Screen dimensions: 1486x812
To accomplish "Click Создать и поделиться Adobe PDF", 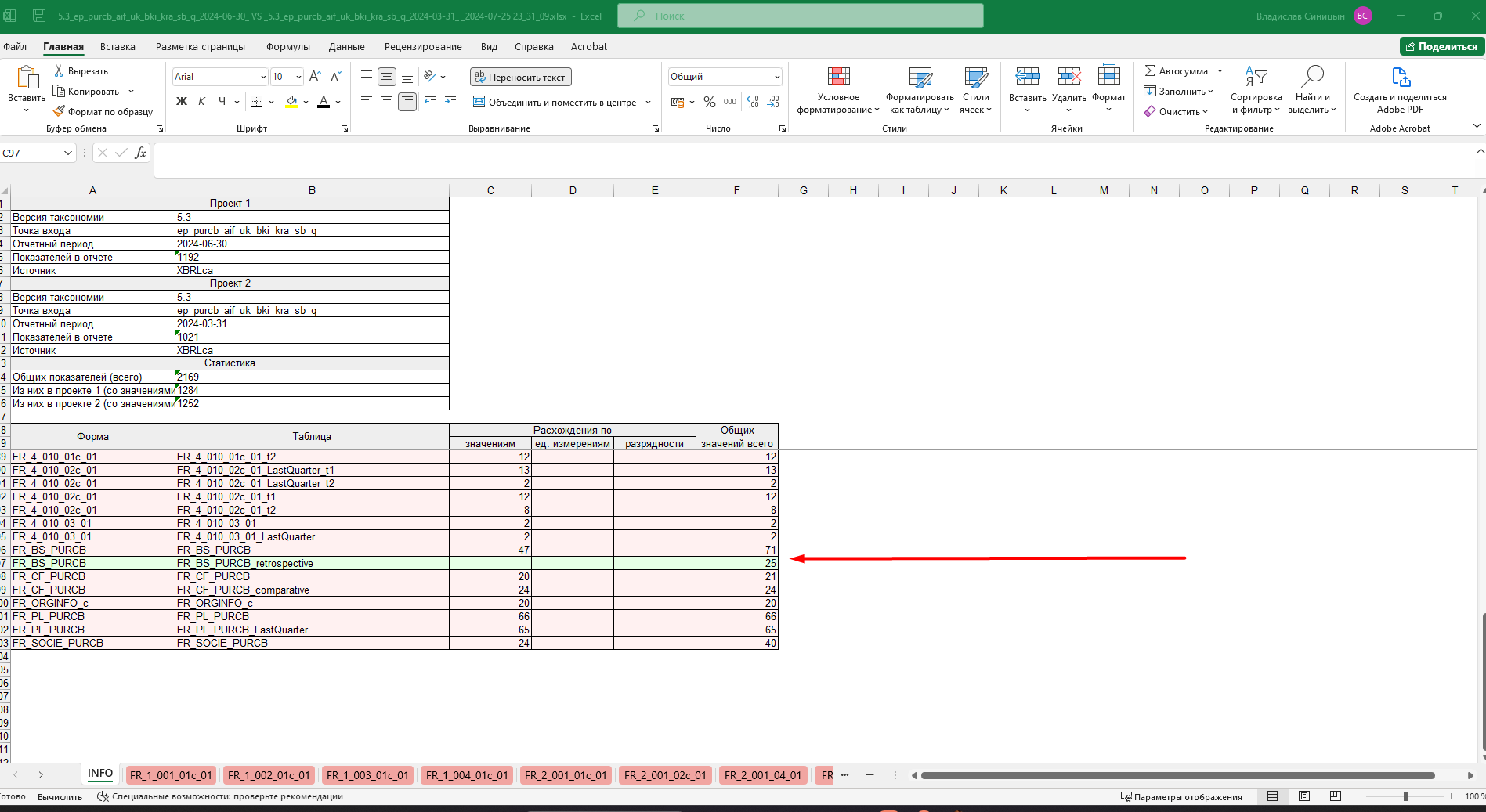I will (x=1400, y=90).
